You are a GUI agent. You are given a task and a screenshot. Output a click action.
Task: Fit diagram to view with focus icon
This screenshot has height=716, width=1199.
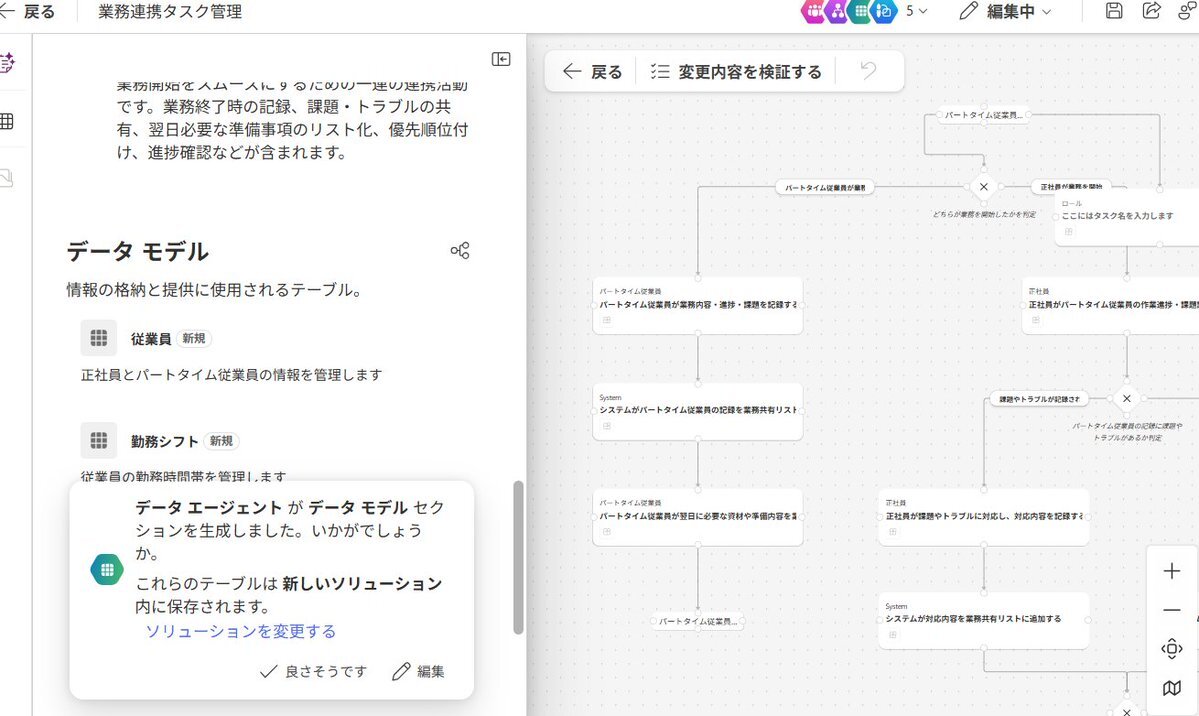[x=1172, y=649]
